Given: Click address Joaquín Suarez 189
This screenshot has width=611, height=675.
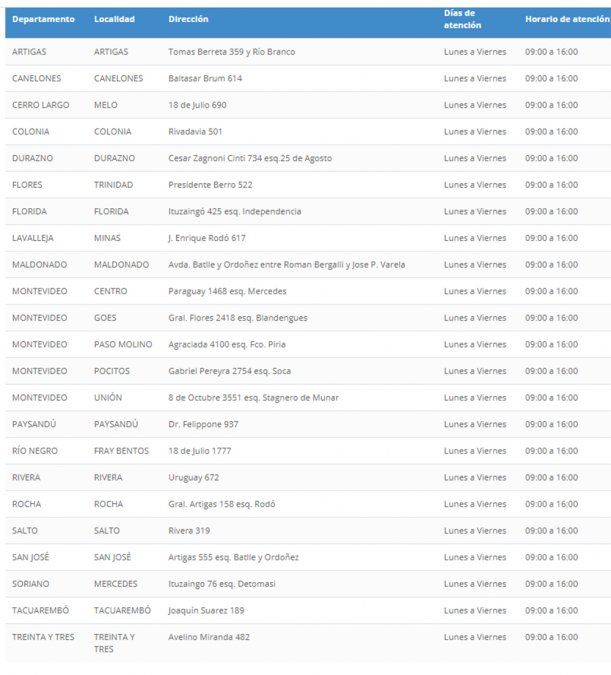Looking at the screenshot, I should (x=207, y=610).
